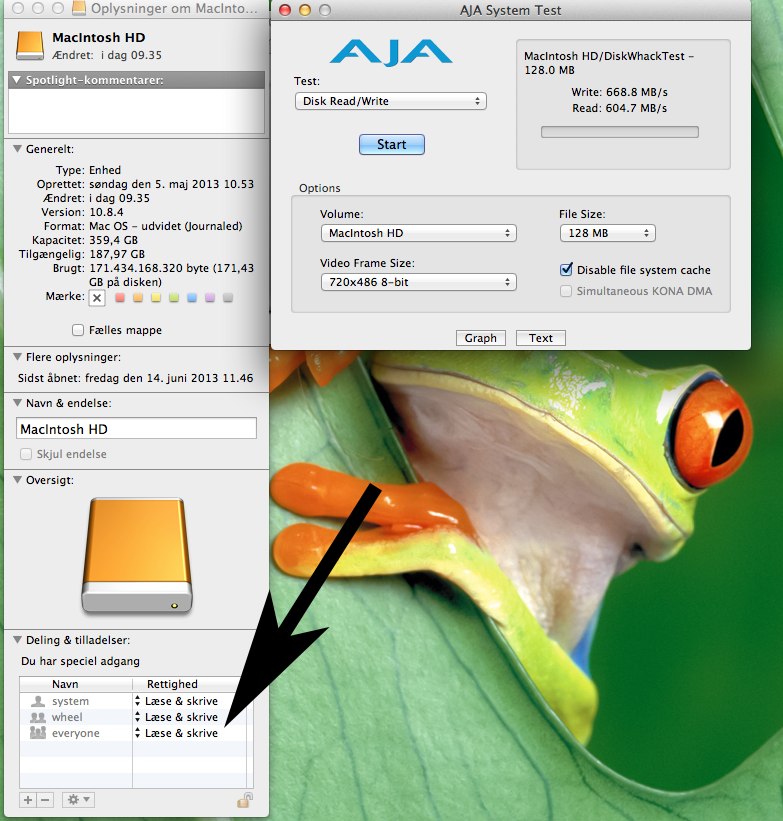Toggle Simultaneous KONA DMA checkbox
This screenshot has height=821, width=783.
pyautogui.click(x=566, y=291)
